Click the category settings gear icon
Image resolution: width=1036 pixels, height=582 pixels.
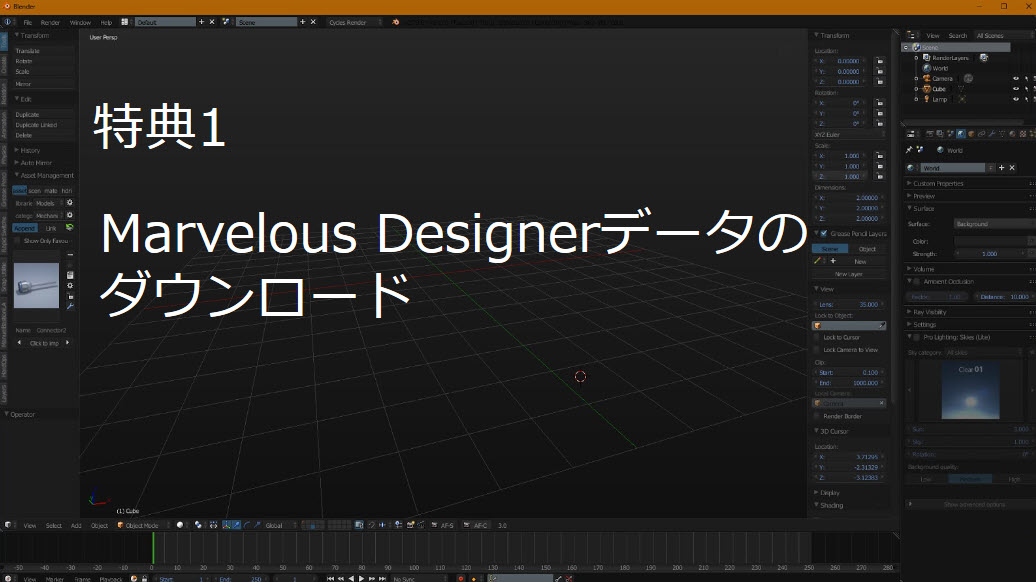69,215
